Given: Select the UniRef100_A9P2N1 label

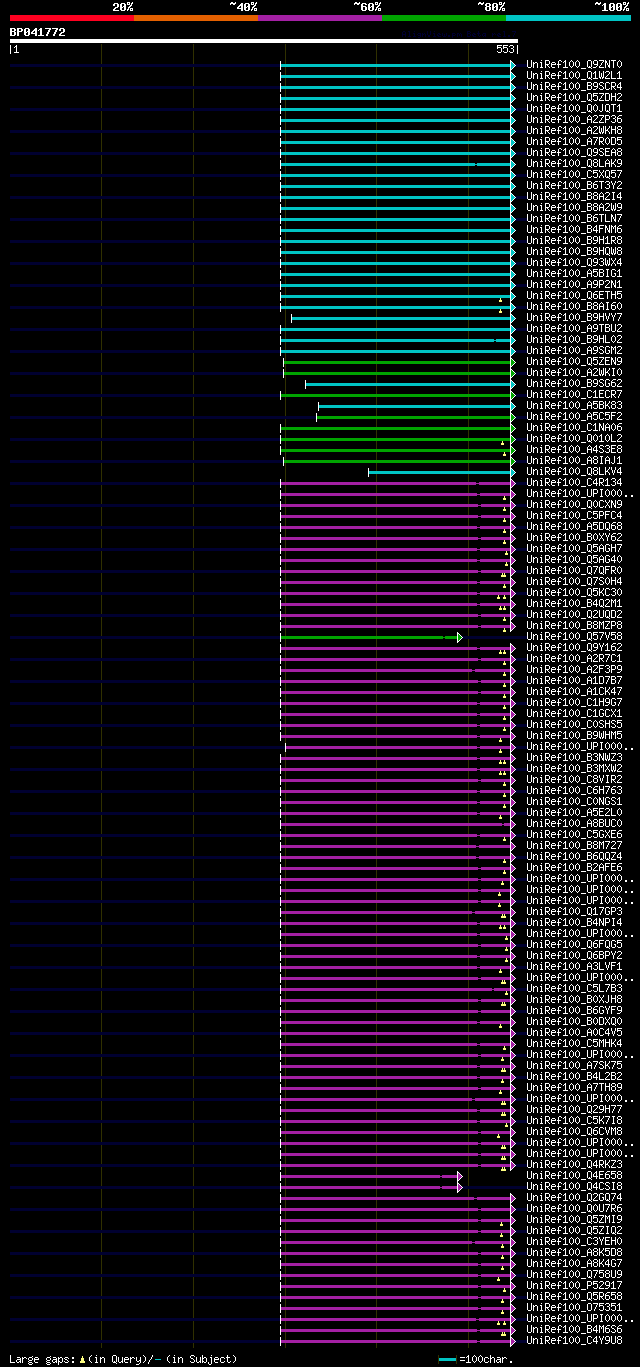Looking at the screenshot, I should coord(574,285).
